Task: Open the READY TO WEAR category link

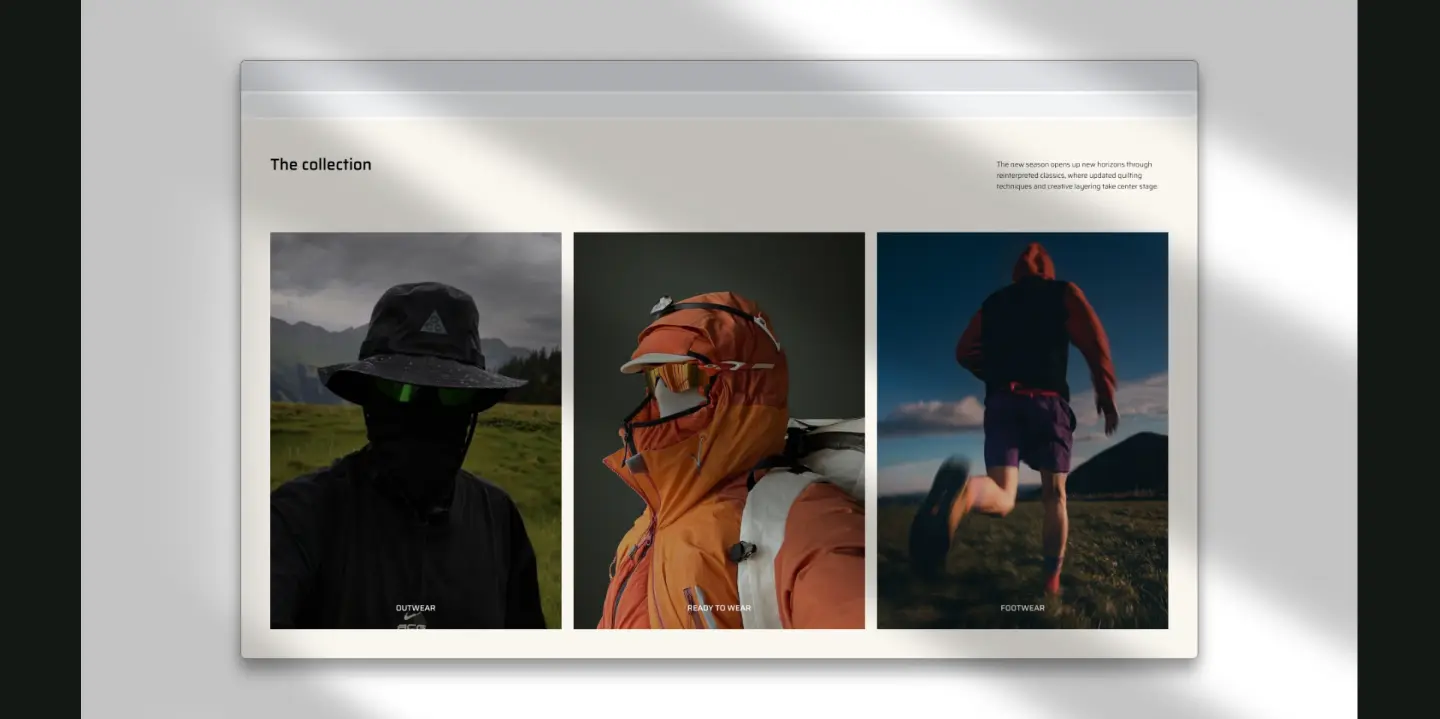Action: click(x=719, y=608)
